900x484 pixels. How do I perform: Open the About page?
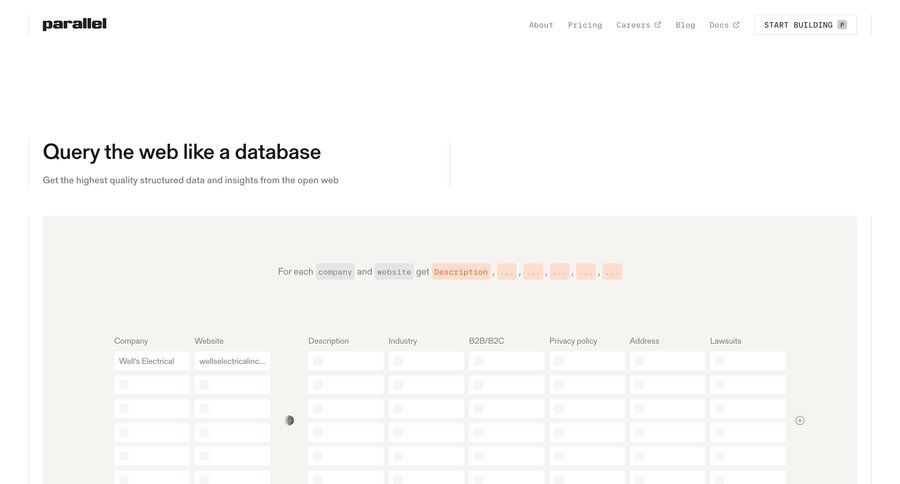(541, 25)
